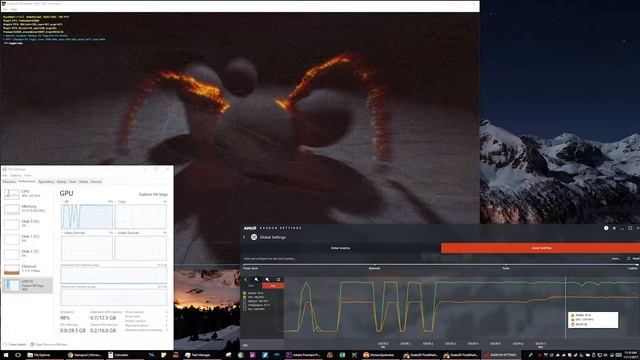This screenshot has height=360, width=640.
Task: Set power profile slider to Turbo
Action: coord(506,268)
